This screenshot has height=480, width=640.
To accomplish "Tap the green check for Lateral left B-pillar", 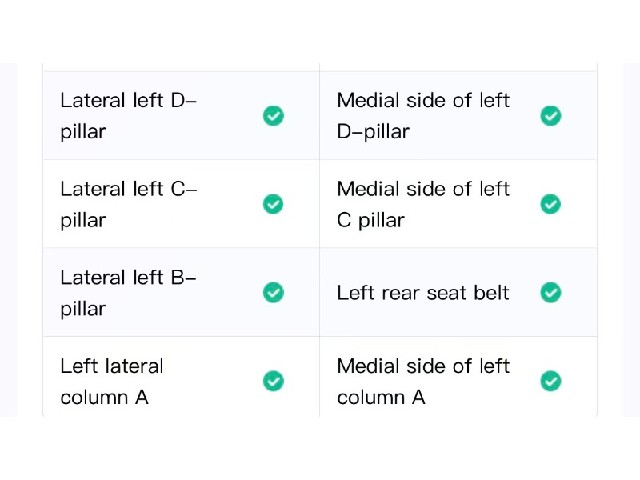I will 273,293.
